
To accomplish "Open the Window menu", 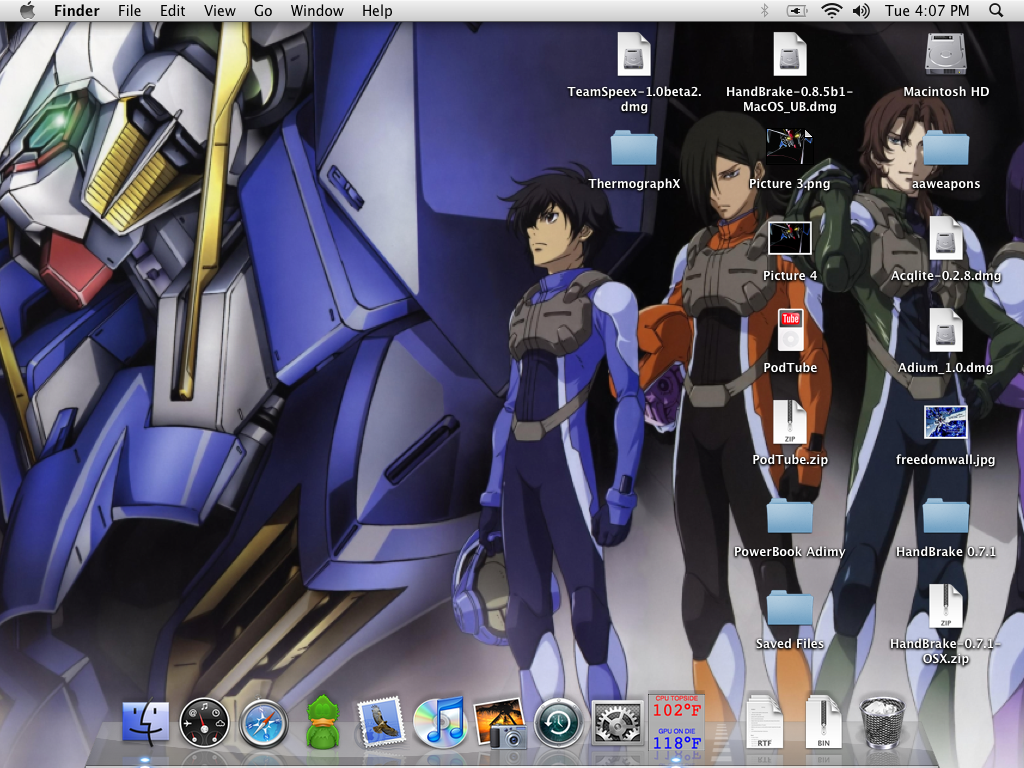I will (317, 10).
